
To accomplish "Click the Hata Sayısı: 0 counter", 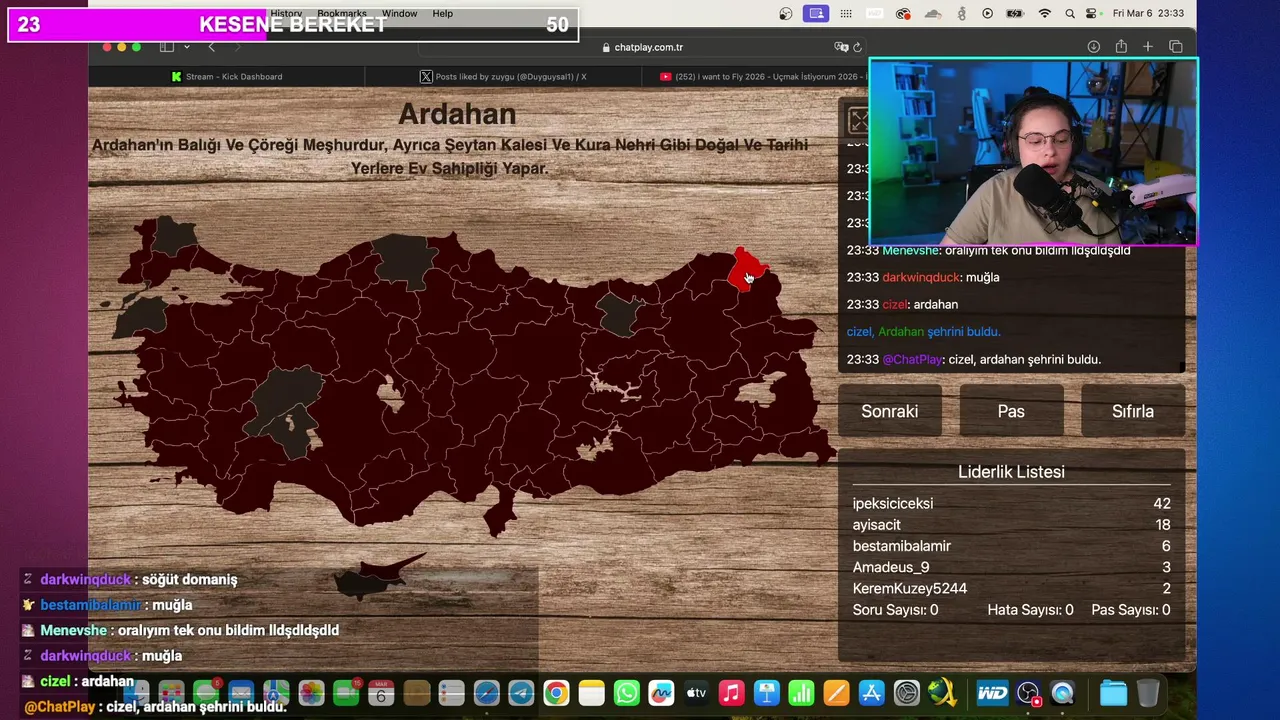I will [1030, 610].
